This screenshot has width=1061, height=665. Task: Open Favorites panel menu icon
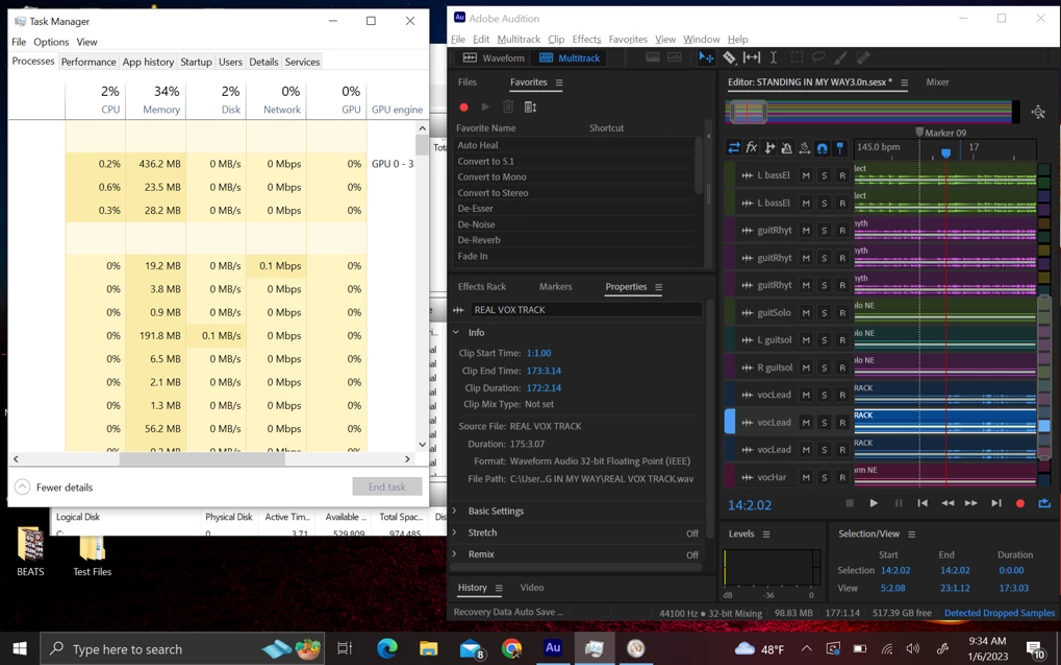(x=559, y=83)
